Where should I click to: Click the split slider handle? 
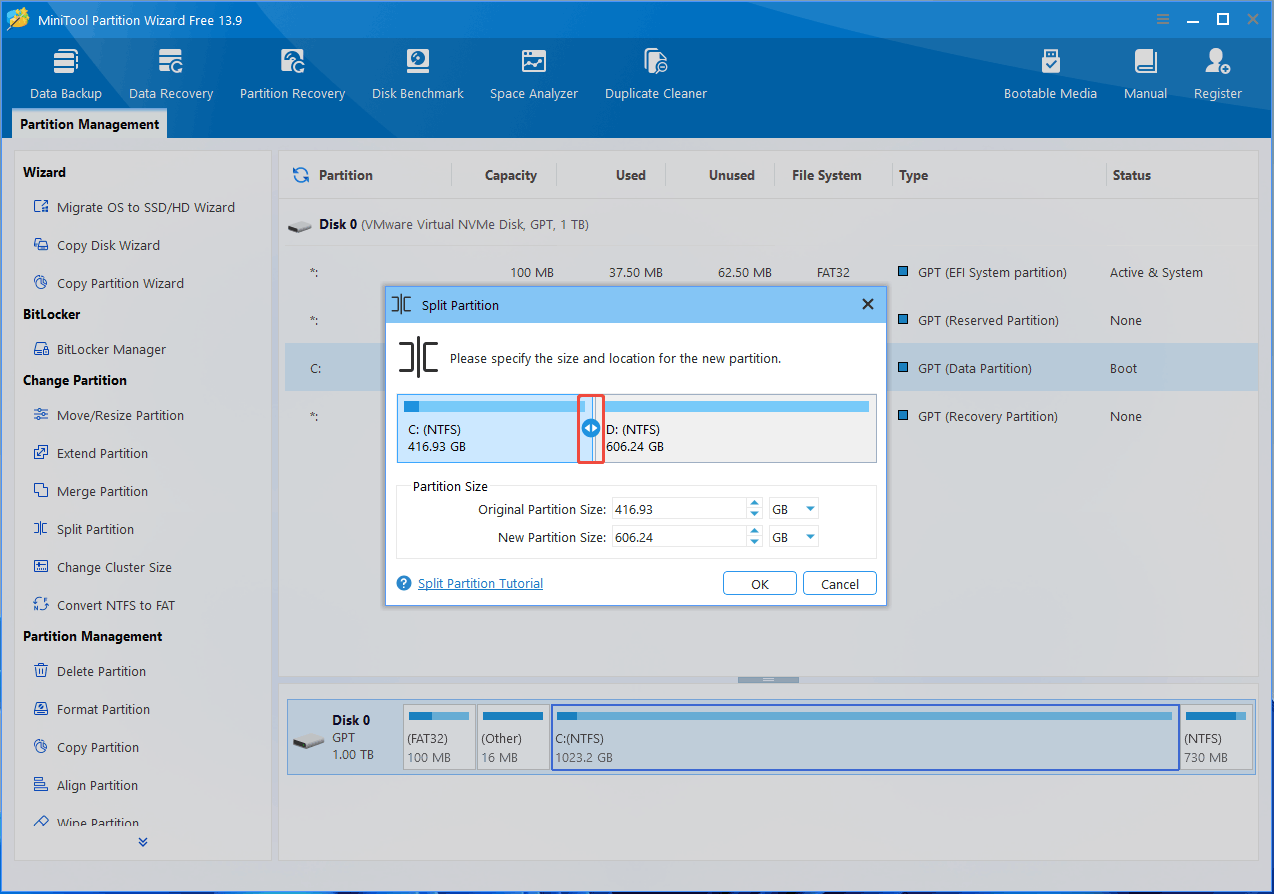pyautogui.click(x=591, y=428)
